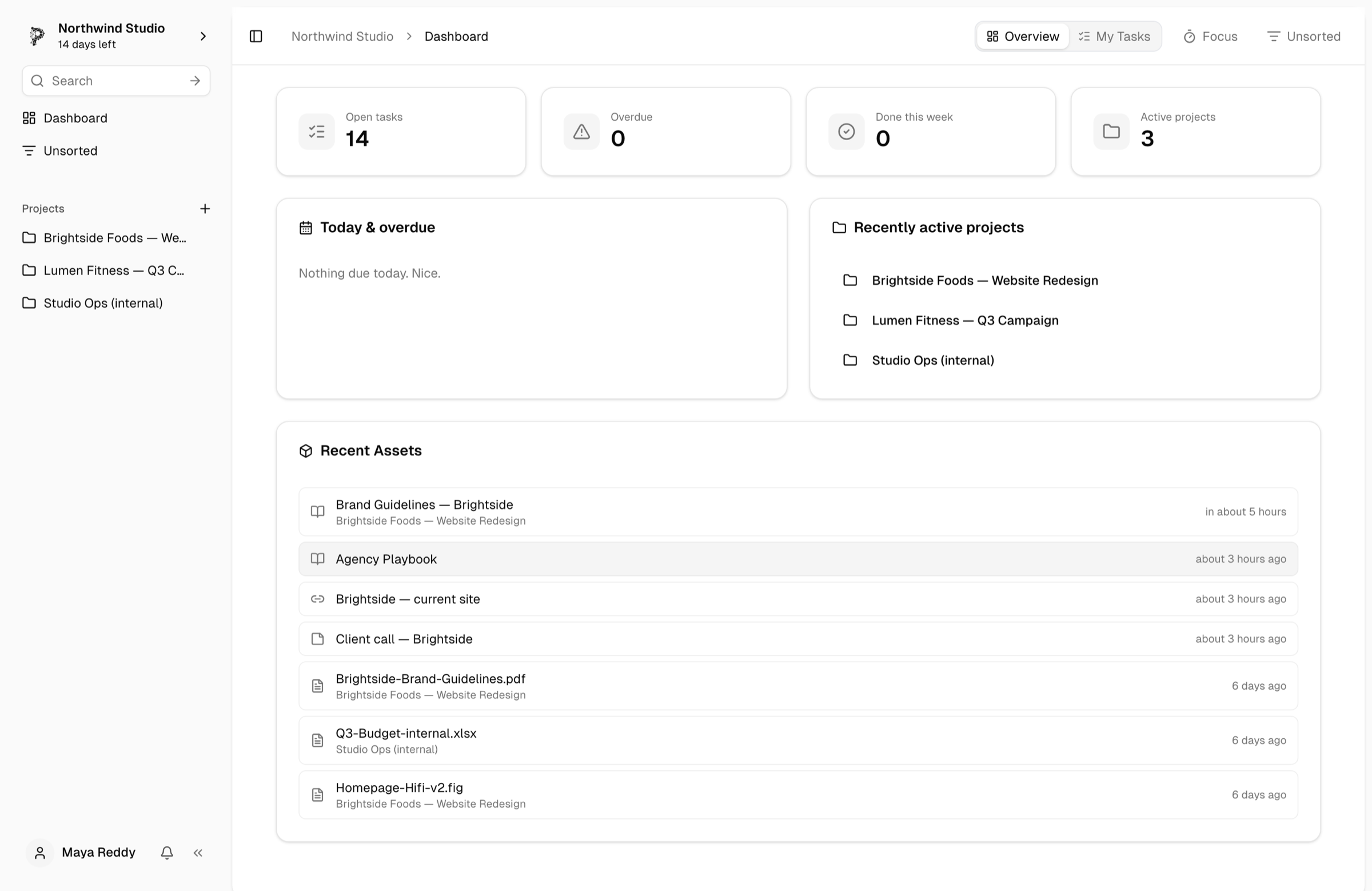Expand the Northwind Studio workspace chevron
Viewport: 1372px width, 891px height.
203,37
